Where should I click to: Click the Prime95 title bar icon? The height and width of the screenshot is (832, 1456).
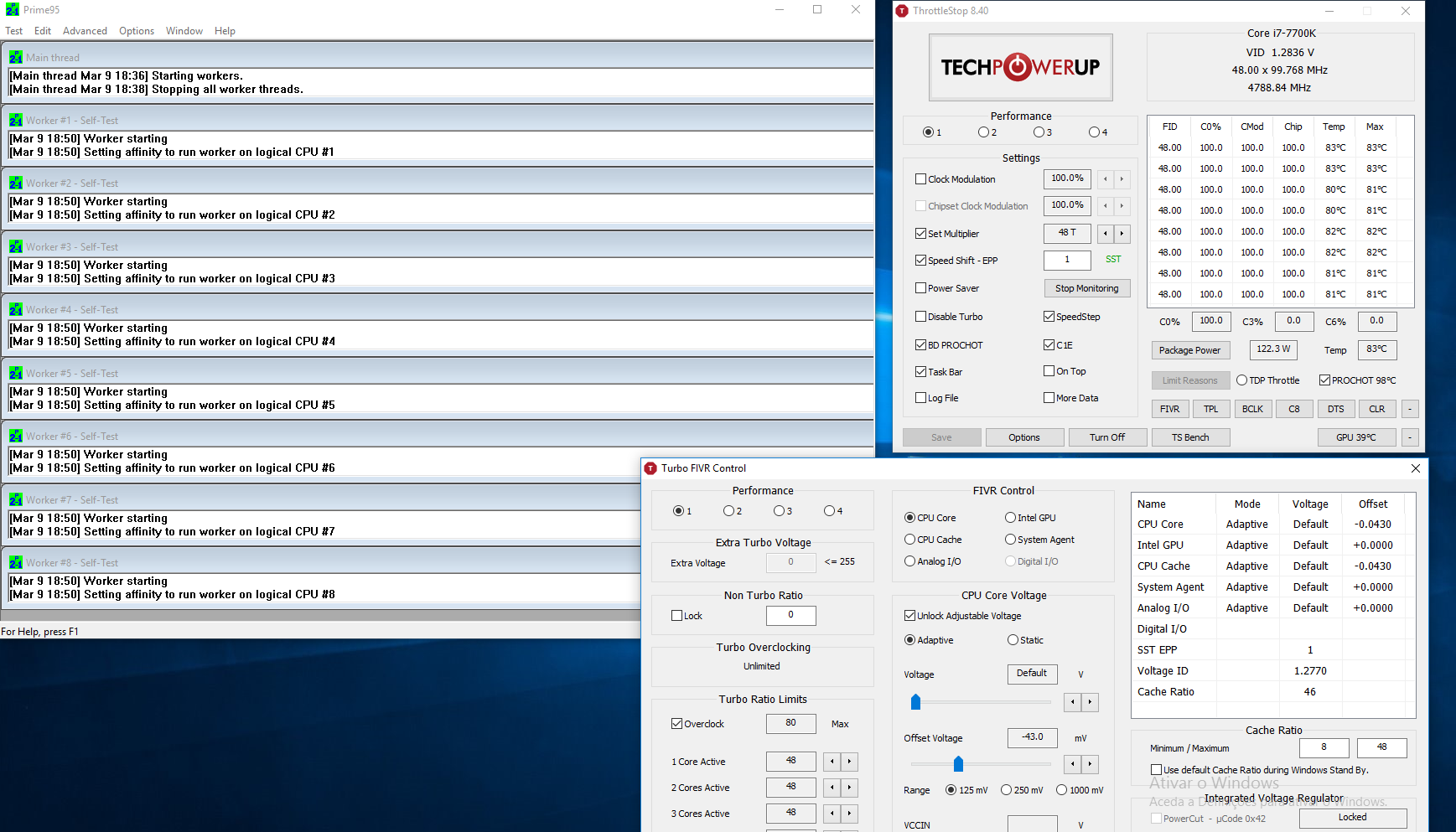13,10
